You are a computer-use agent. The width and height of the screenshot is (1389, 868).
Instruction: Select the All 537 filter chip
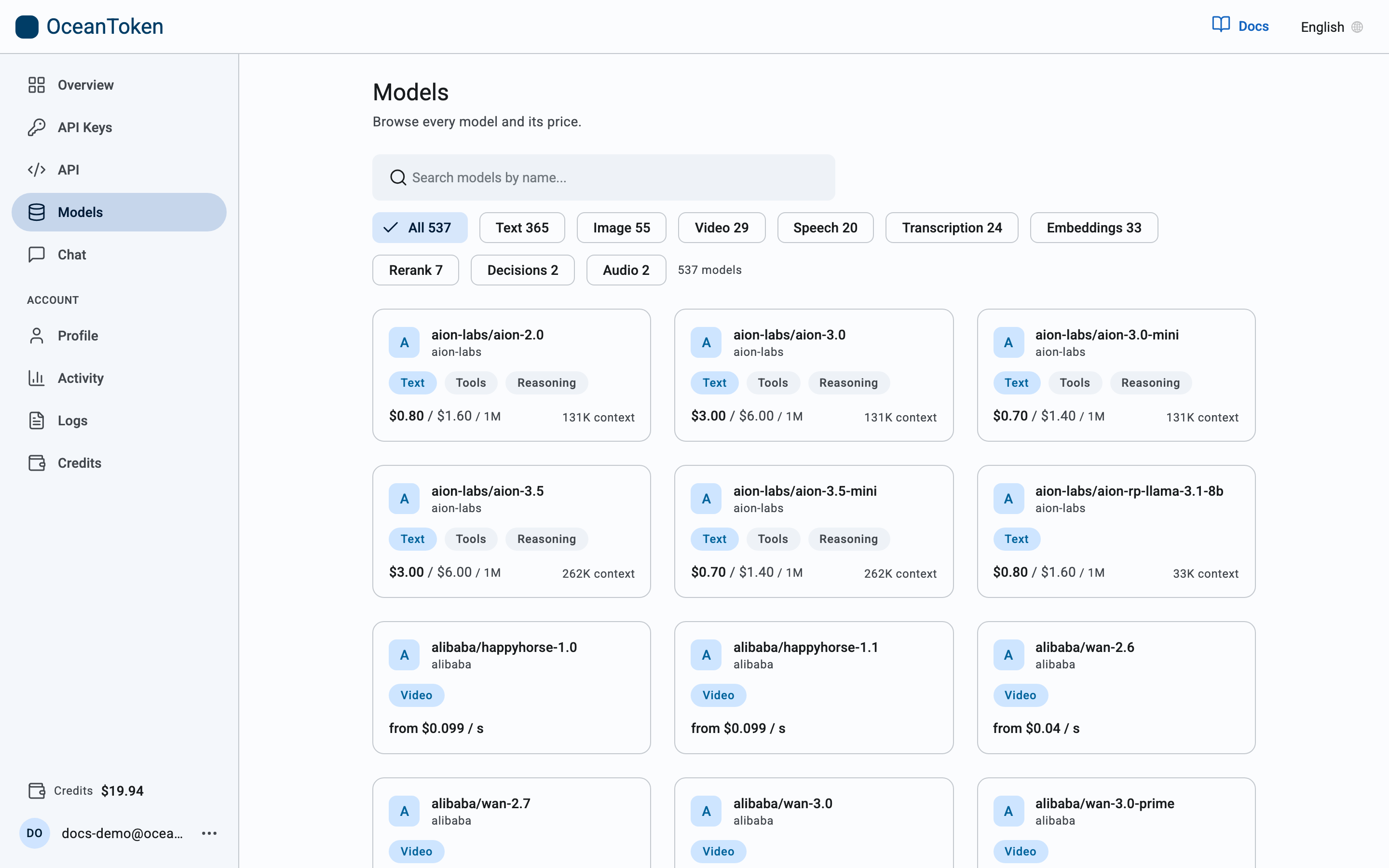(x=420, y=228)
